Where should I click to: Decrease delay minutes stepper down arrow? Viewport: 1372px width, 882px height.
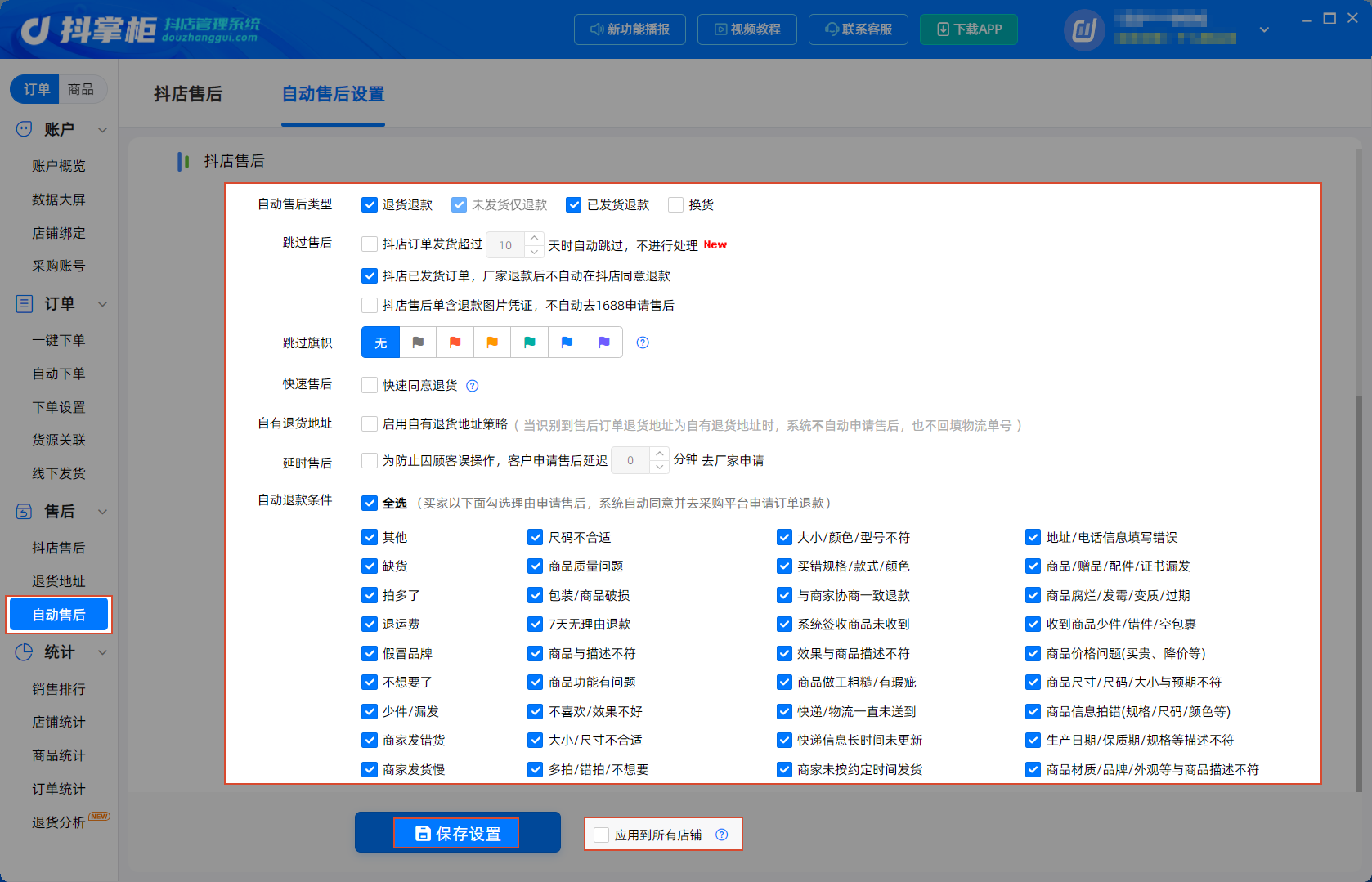(x=660, y=468)
